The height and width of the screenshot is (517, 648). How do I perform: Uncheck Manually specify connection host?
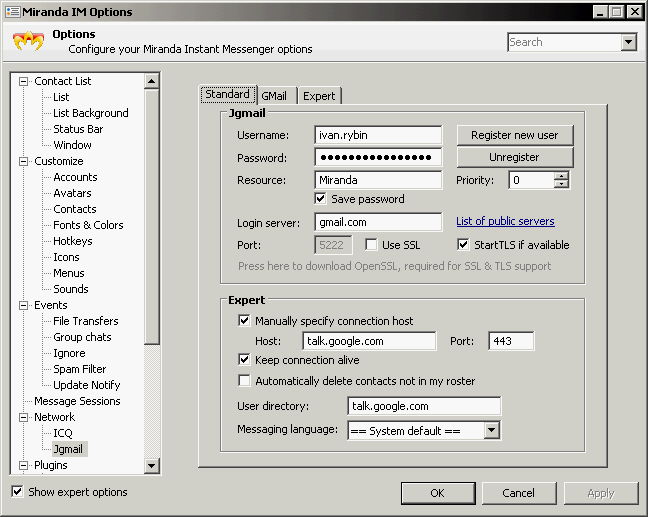(244, 321)
